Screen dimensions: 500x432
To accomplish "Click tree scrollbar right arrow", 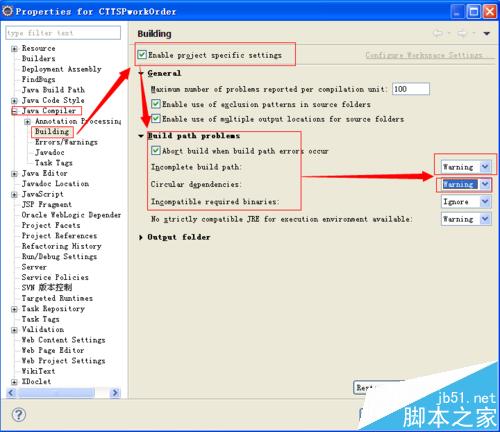I will [x=115, y=393].
